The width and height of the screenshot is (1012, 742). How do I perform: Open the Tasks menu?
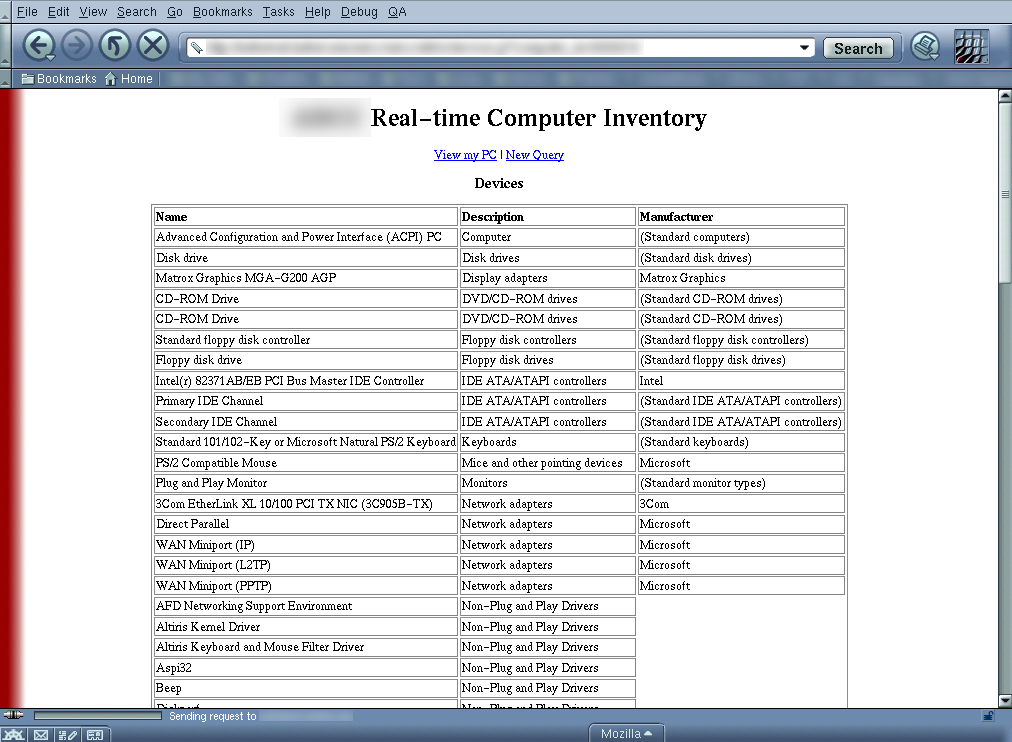point(278,12)
